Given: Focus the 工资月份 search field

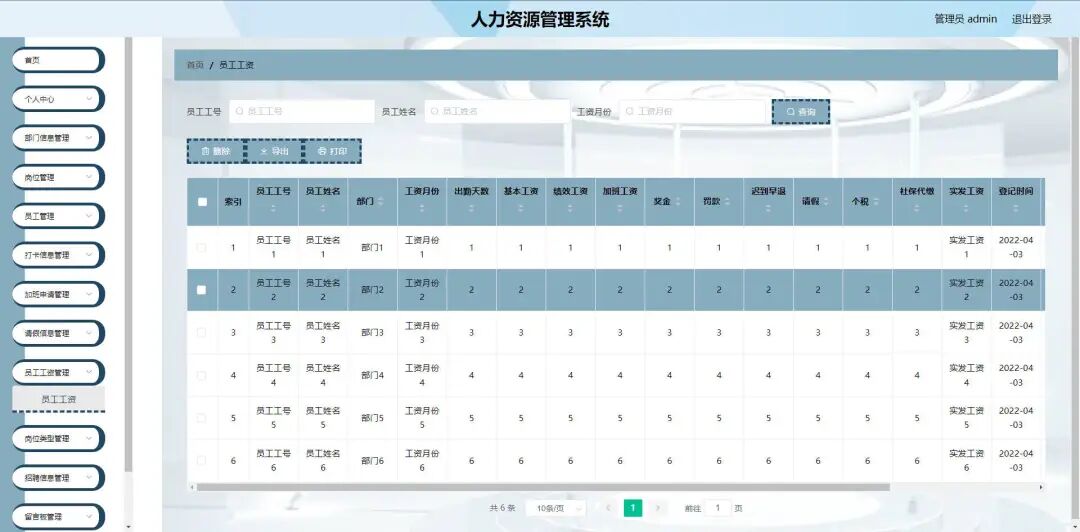Looking at the screenshot, I should [692, 111].
